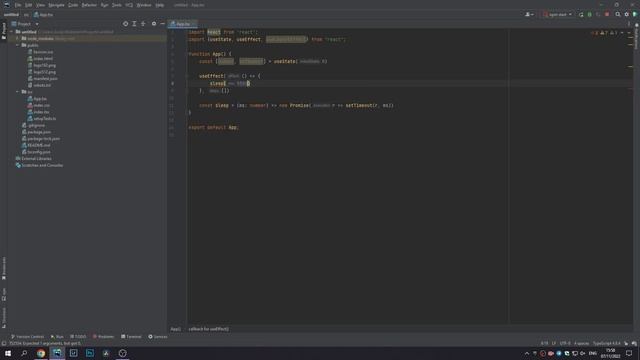Open Version Control tool window
The image size is (640, 360).
click(27, 337)
